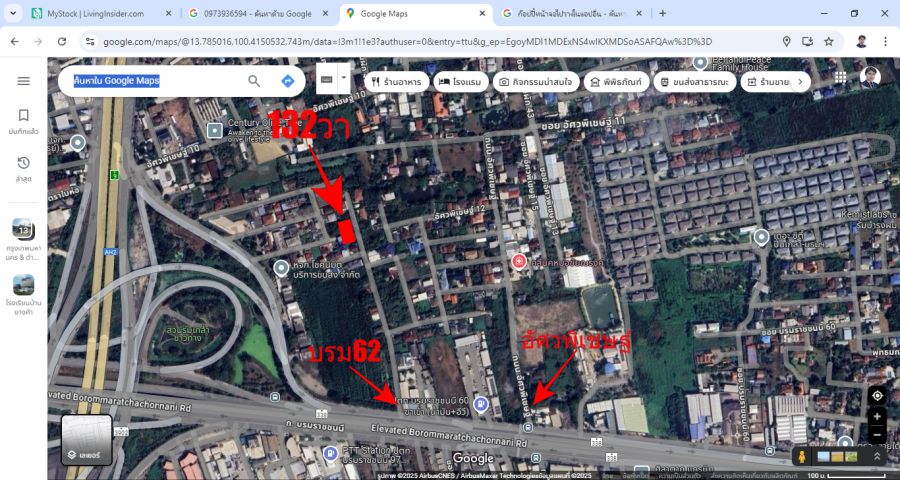Open the Google apps grid
This screenshot has height=480, width=900.
click(840, 78)
